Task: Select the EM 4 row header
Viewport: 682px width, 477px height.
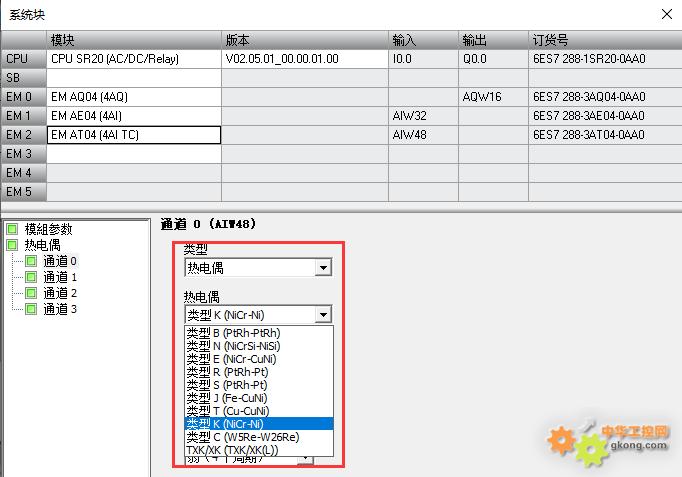Action: tap(24, 173)
